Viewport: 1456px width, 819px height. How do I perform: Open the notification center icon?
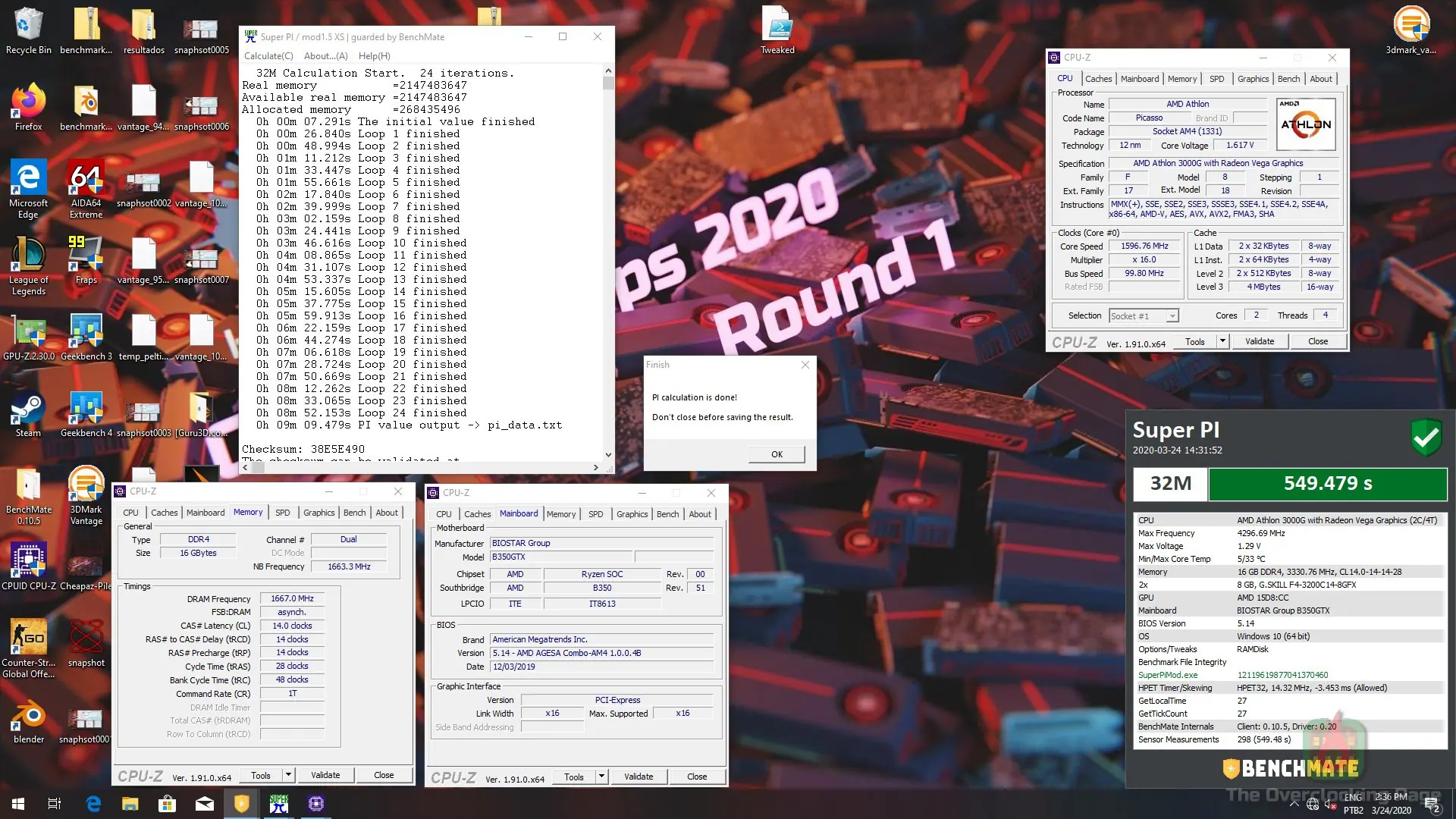click(1433, 805)
